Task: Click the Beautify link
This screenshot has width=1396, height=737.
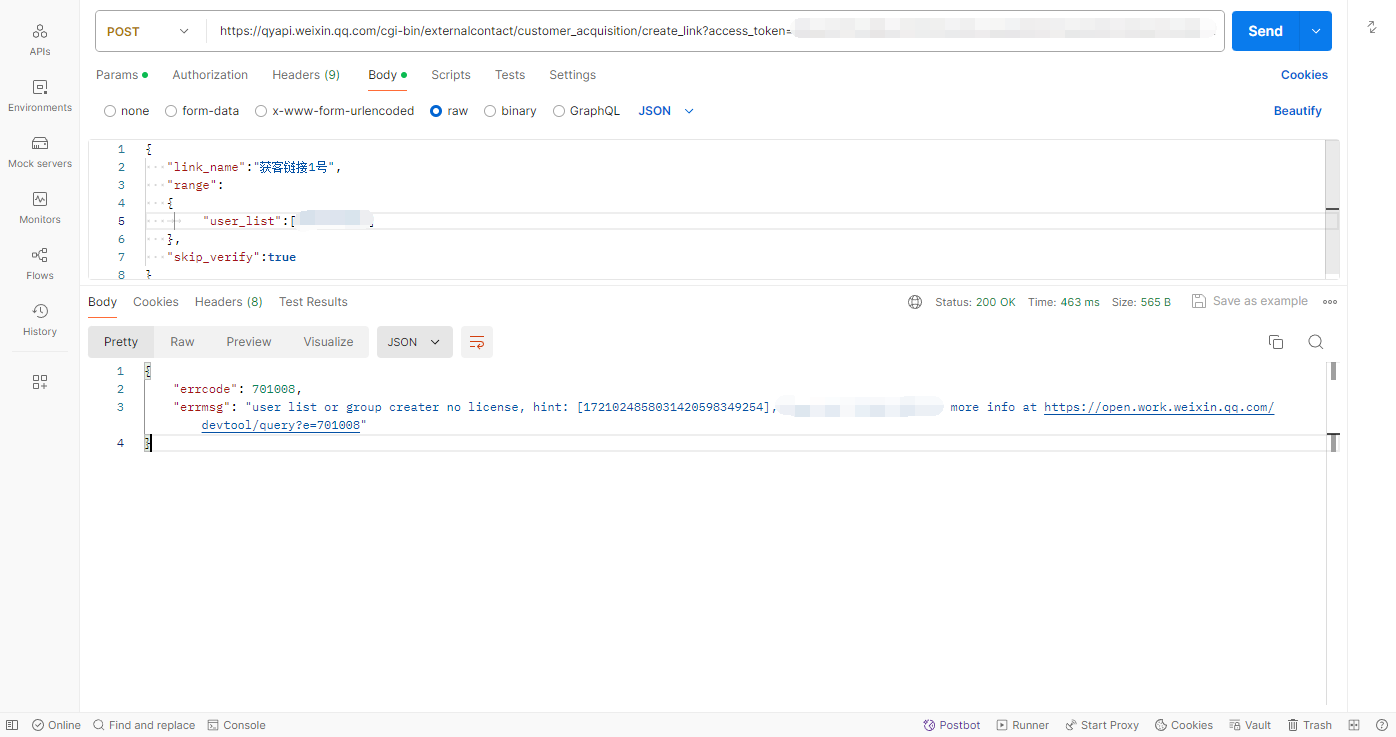Action: point(1297,111)
